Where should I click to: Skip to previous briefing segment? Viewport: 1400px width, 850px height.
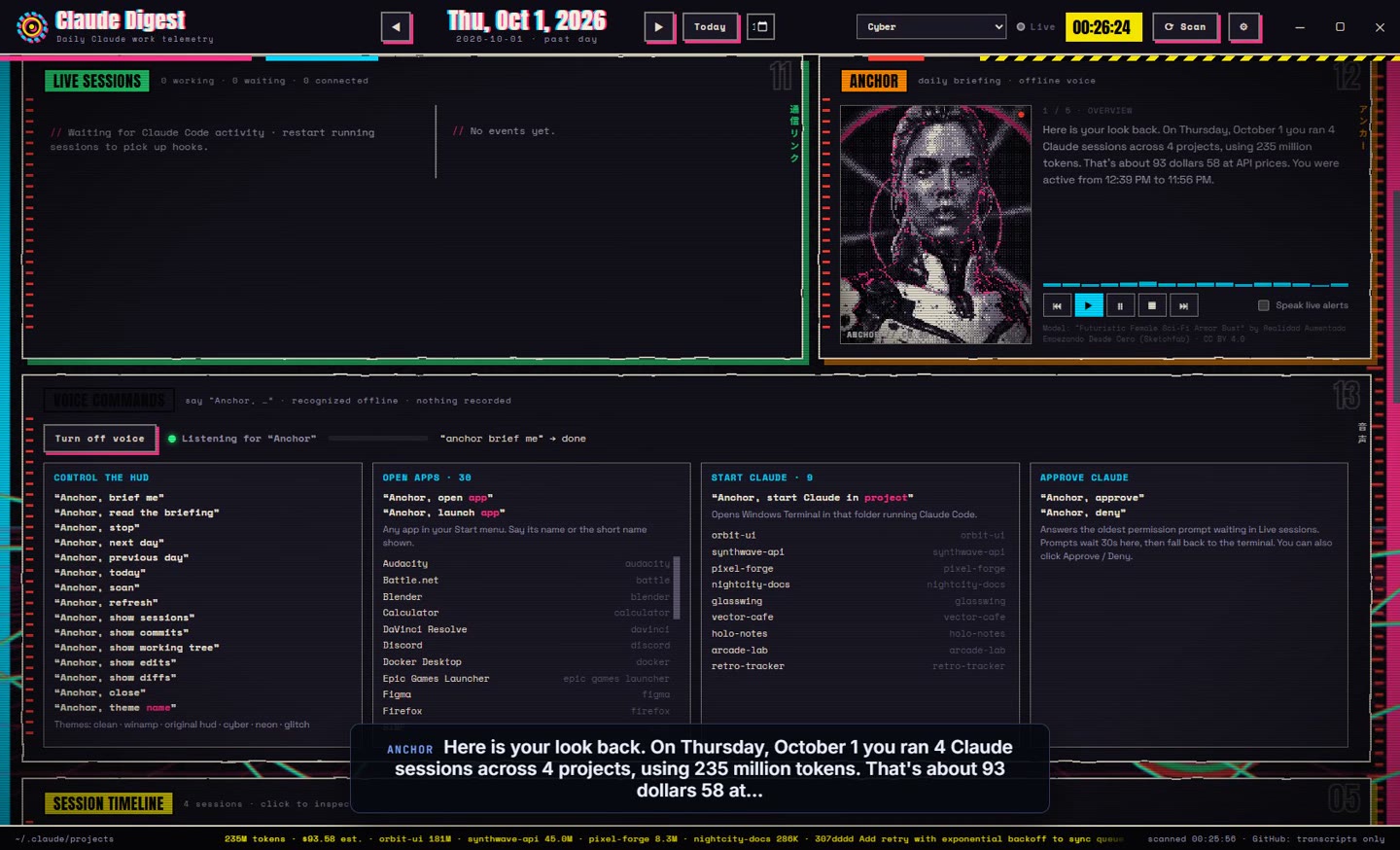(x=1057, y=305)
